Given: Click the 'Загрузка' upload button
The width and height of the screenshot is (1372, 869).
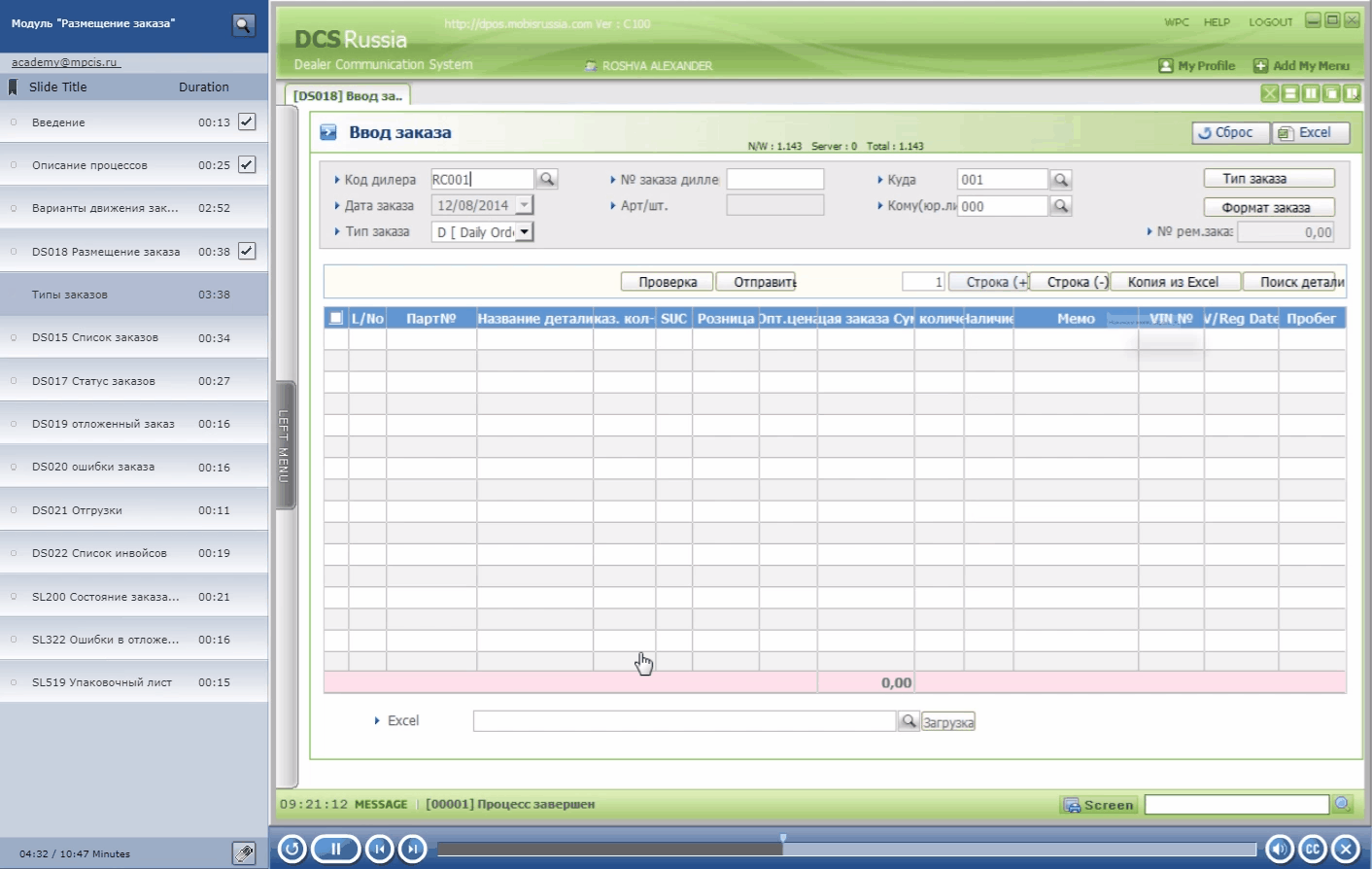Looking at the screenshot, I should pyautogui.click(x=947, y=722).
